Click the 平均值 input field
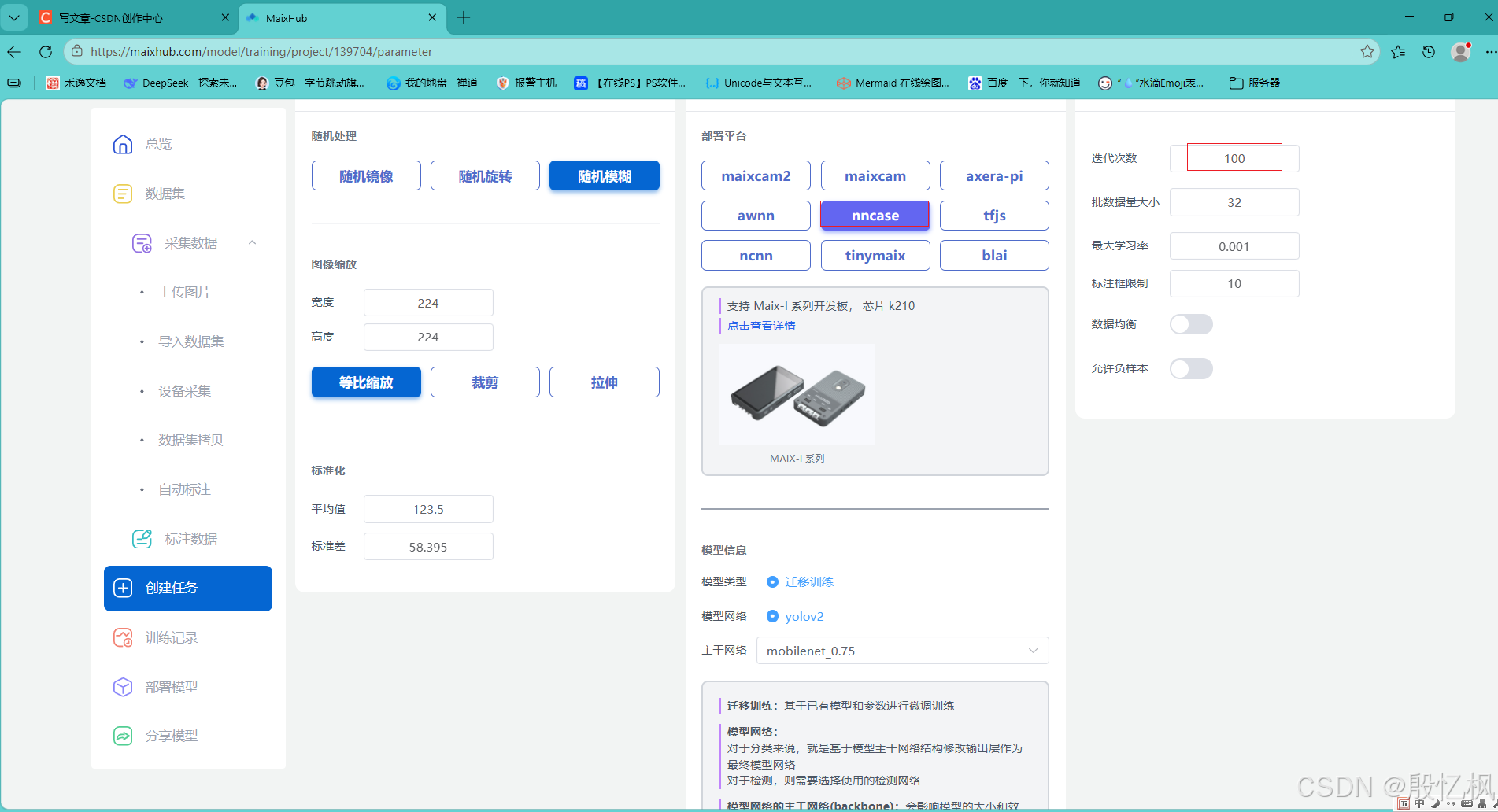Viewport: 1498px width, 812px height. coord(428,509)
